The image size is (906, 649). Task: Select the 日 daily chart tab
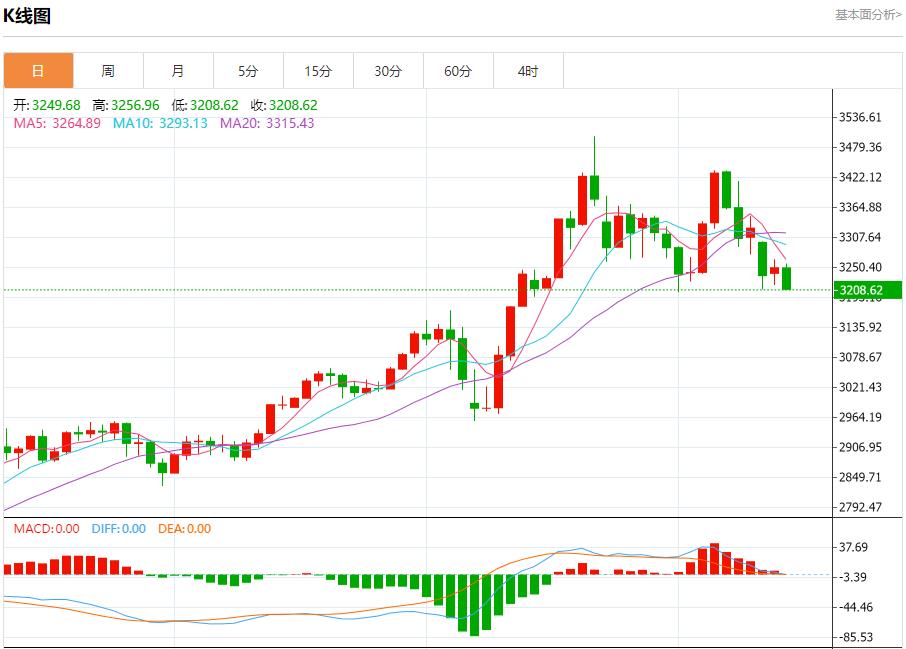[38, 71]
